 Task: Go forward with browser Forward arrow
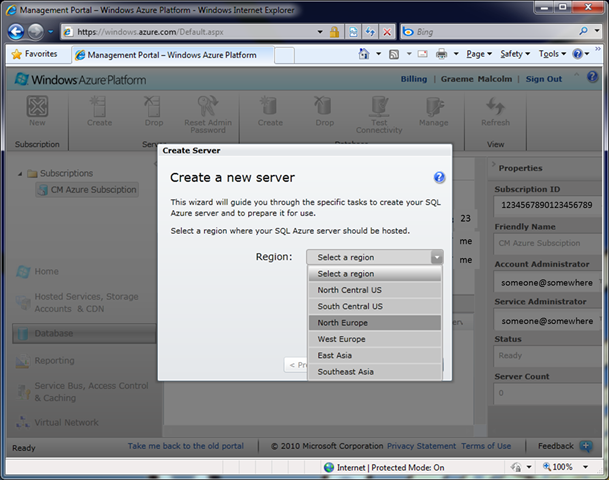(x=36, y=32)
